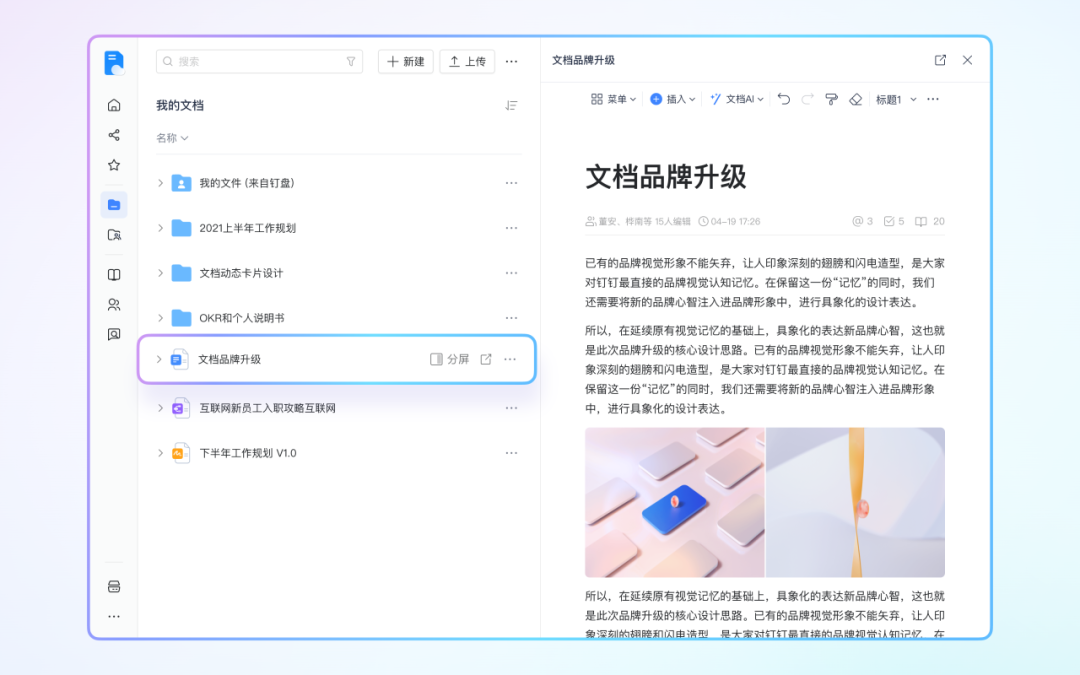Click the 新建 button
This screenshot has width=1080, height=675.
coord(405,61)
